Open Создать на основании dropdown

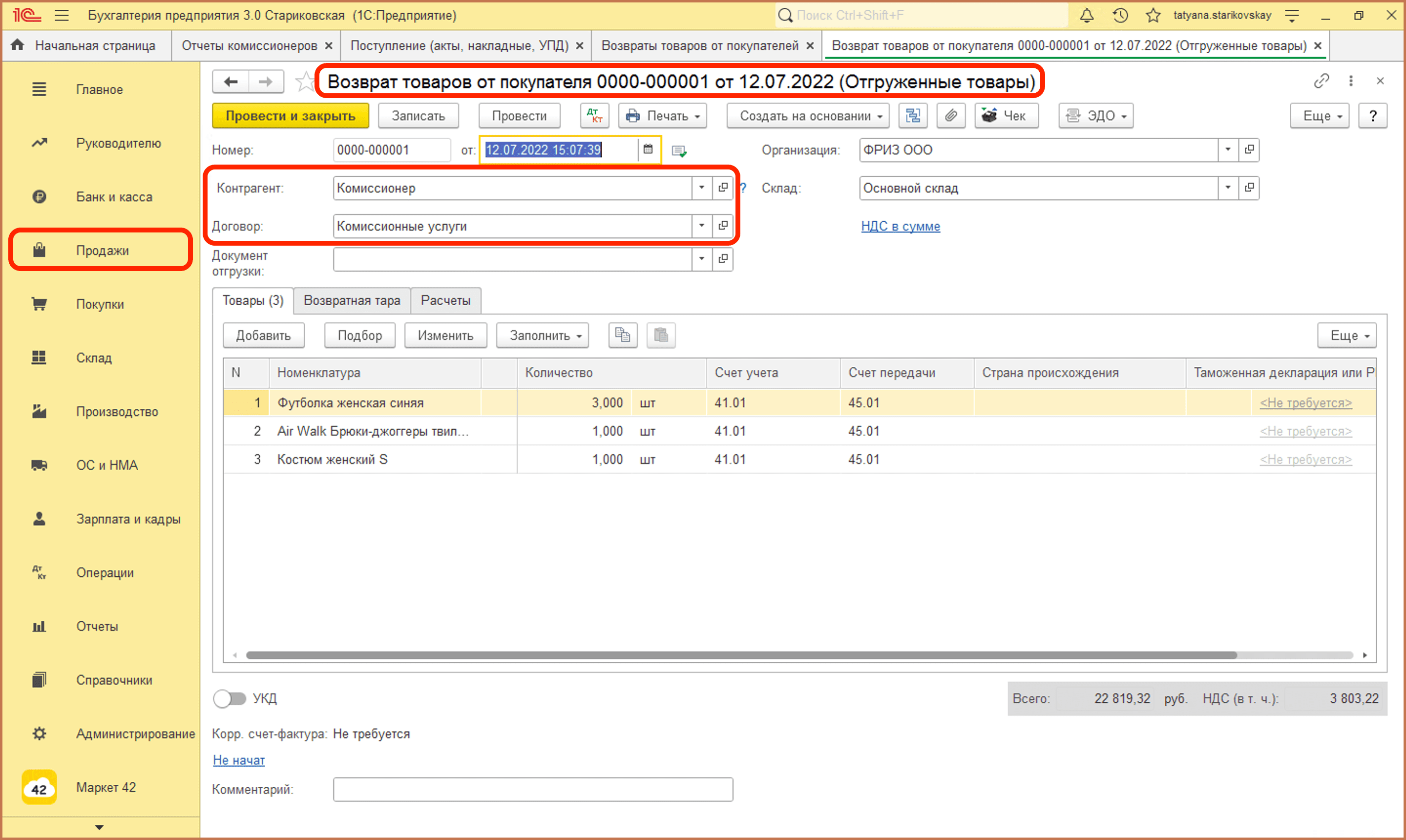coord(808,116)
